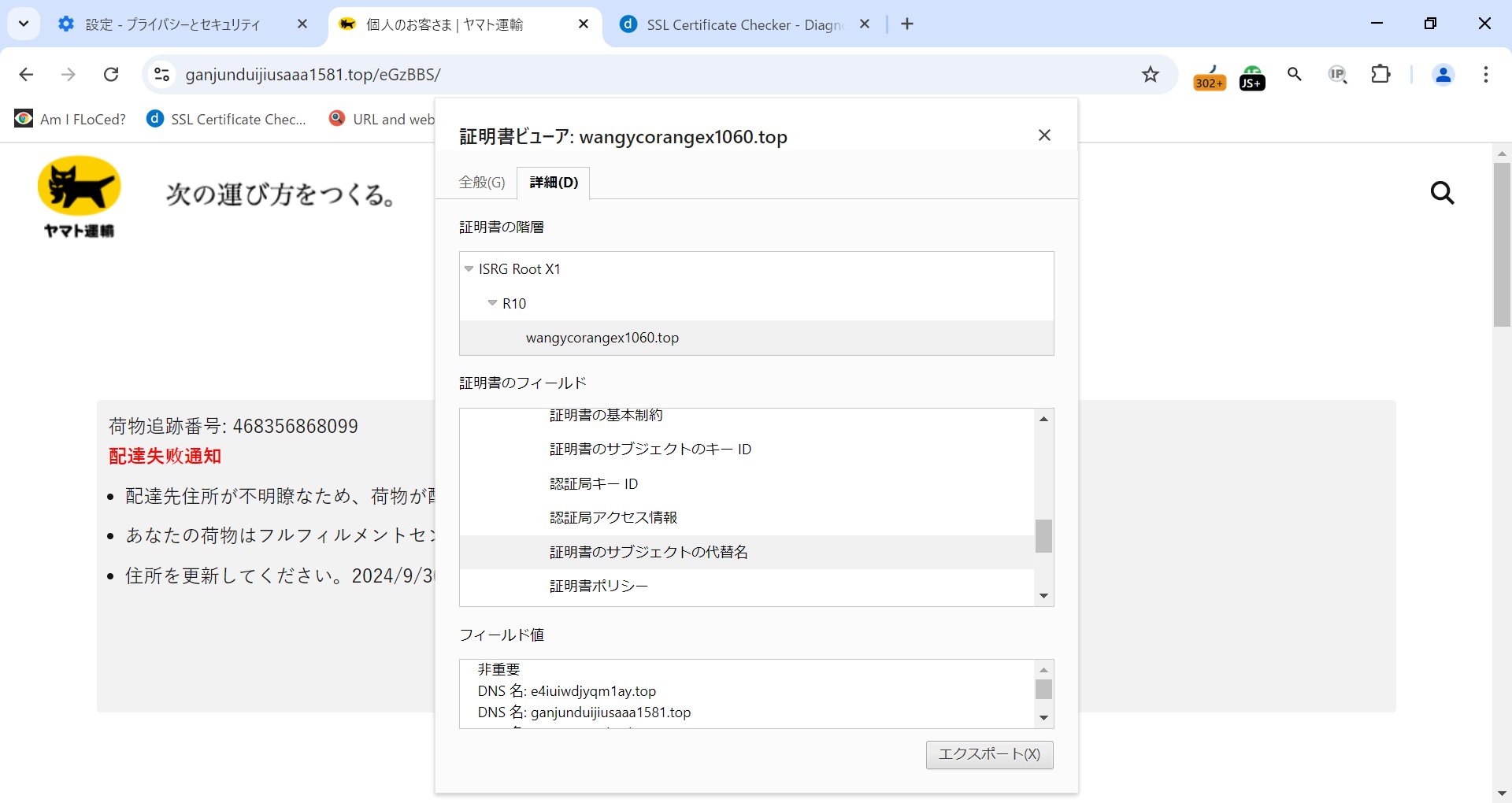
Task: Switch to the 全般(G) tab
Action: click(482, 183)
